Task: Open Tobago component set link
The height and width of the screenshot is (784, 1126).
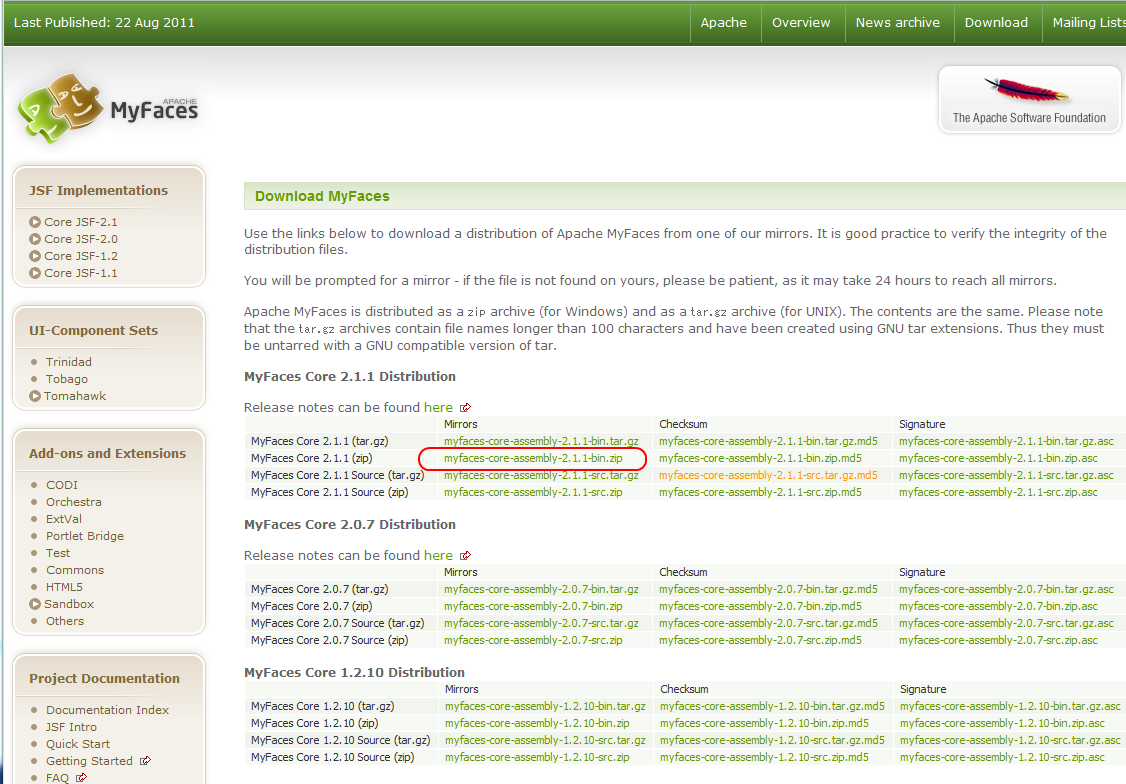Action: click(x=67, y=379)
